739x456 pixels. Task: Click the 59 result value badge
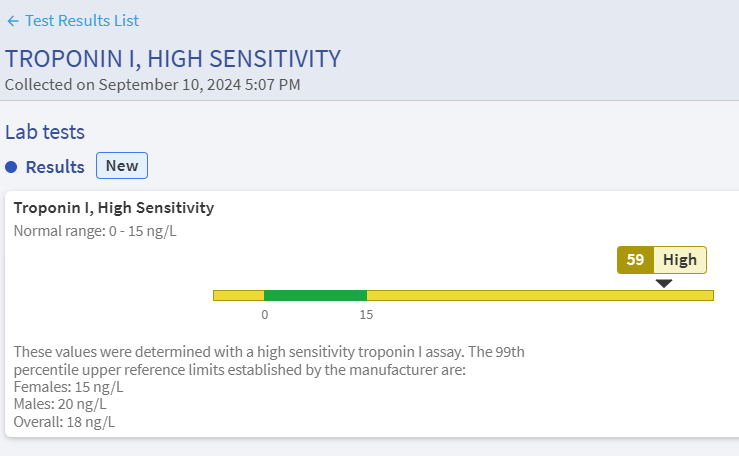(x=635, y=260)
